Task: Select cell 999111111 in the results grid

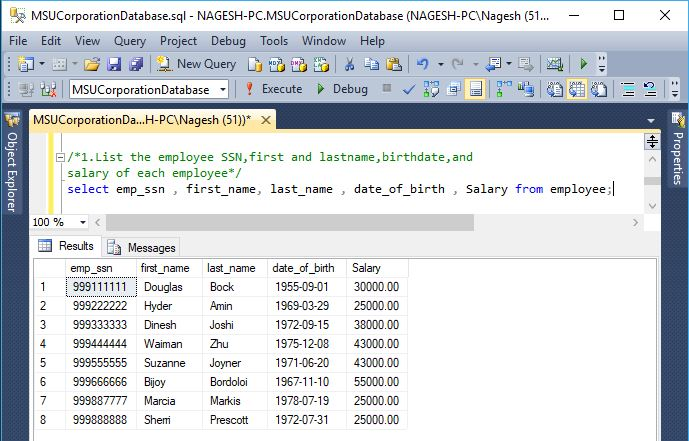Action: coord(101,287)
